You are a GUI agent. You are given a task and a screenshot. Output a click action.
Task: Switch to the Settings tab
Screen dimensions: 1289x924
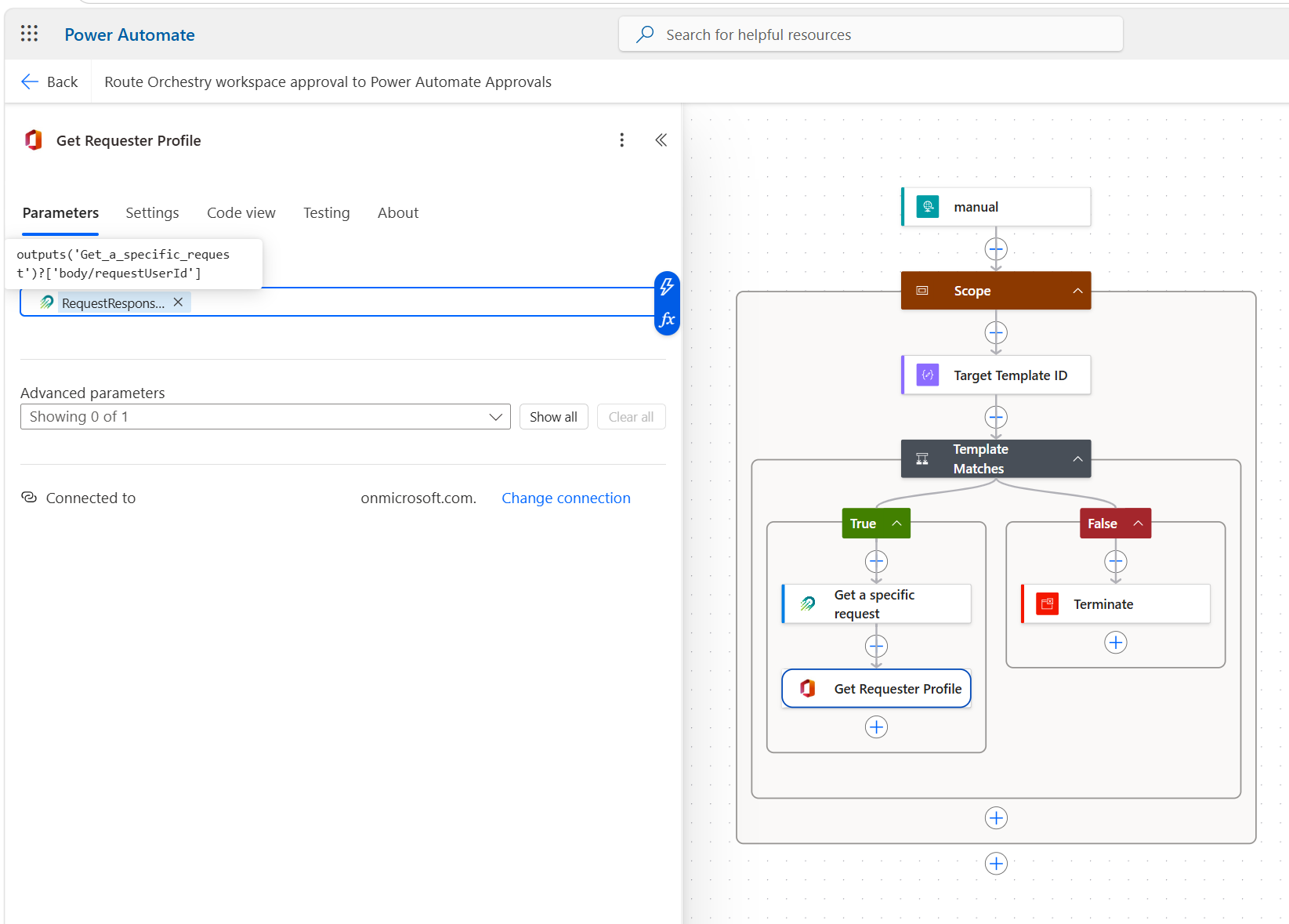click(x=152, y=213)
